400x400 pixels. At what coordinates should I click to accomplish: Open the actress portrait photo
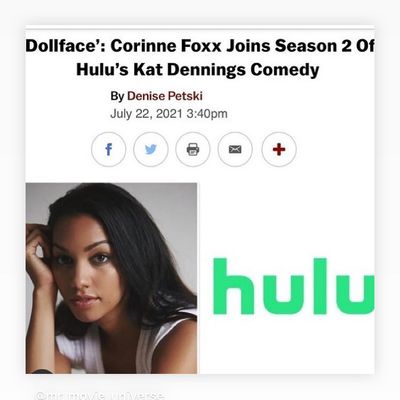[111, 278]
